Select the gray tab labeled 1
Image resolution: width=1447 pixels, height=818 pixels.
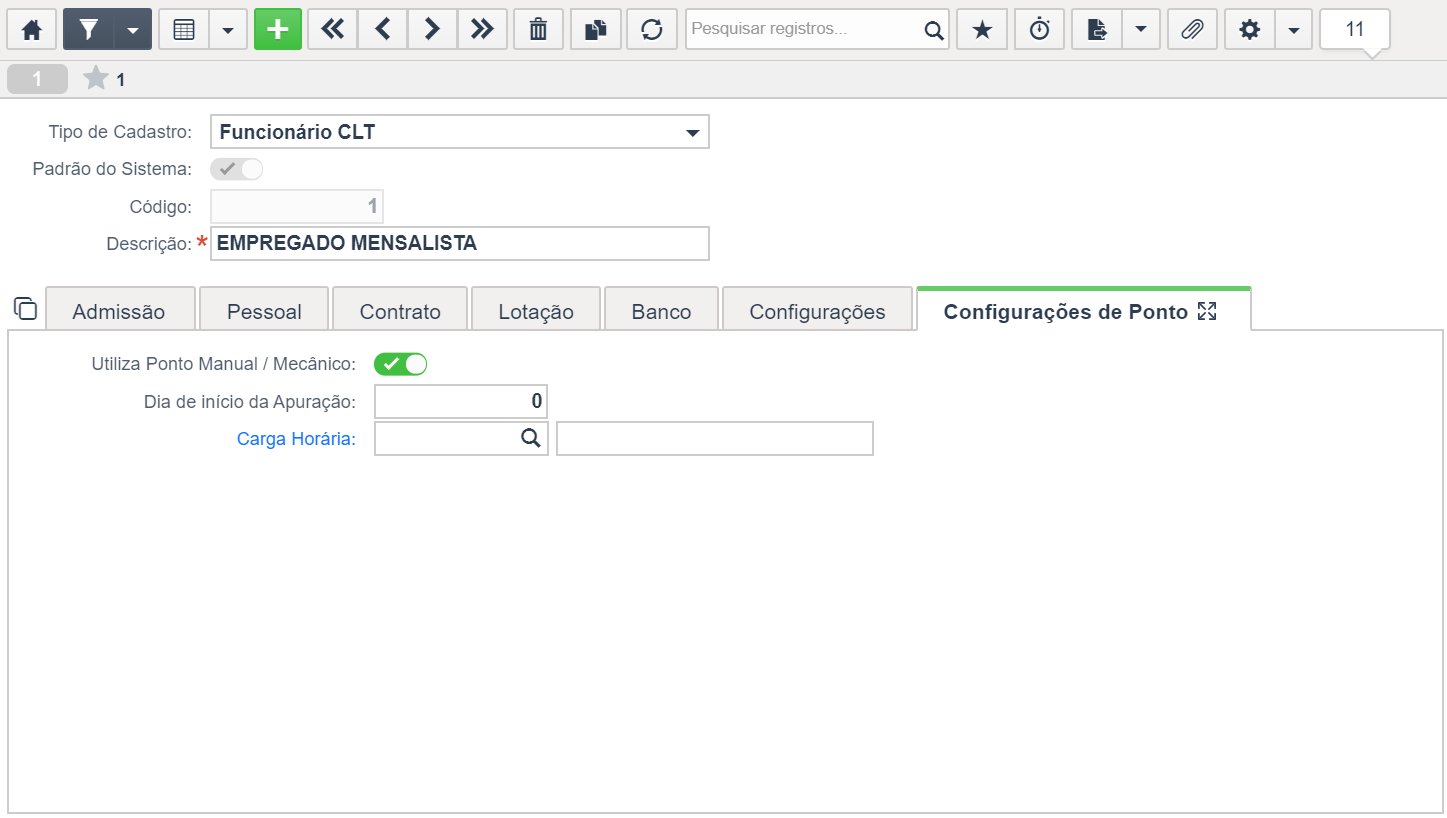click(37, 79)
